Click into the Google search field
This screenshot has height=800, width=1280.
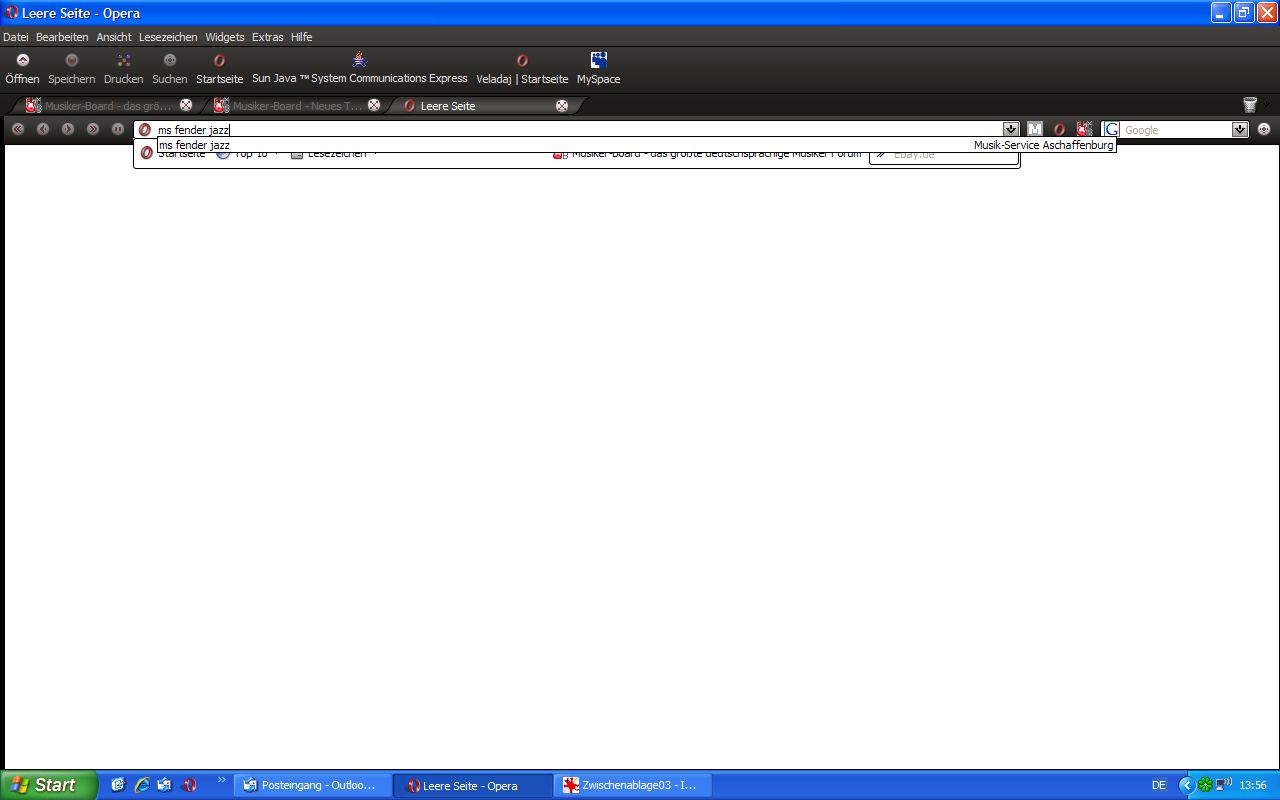coord(1177,130)
